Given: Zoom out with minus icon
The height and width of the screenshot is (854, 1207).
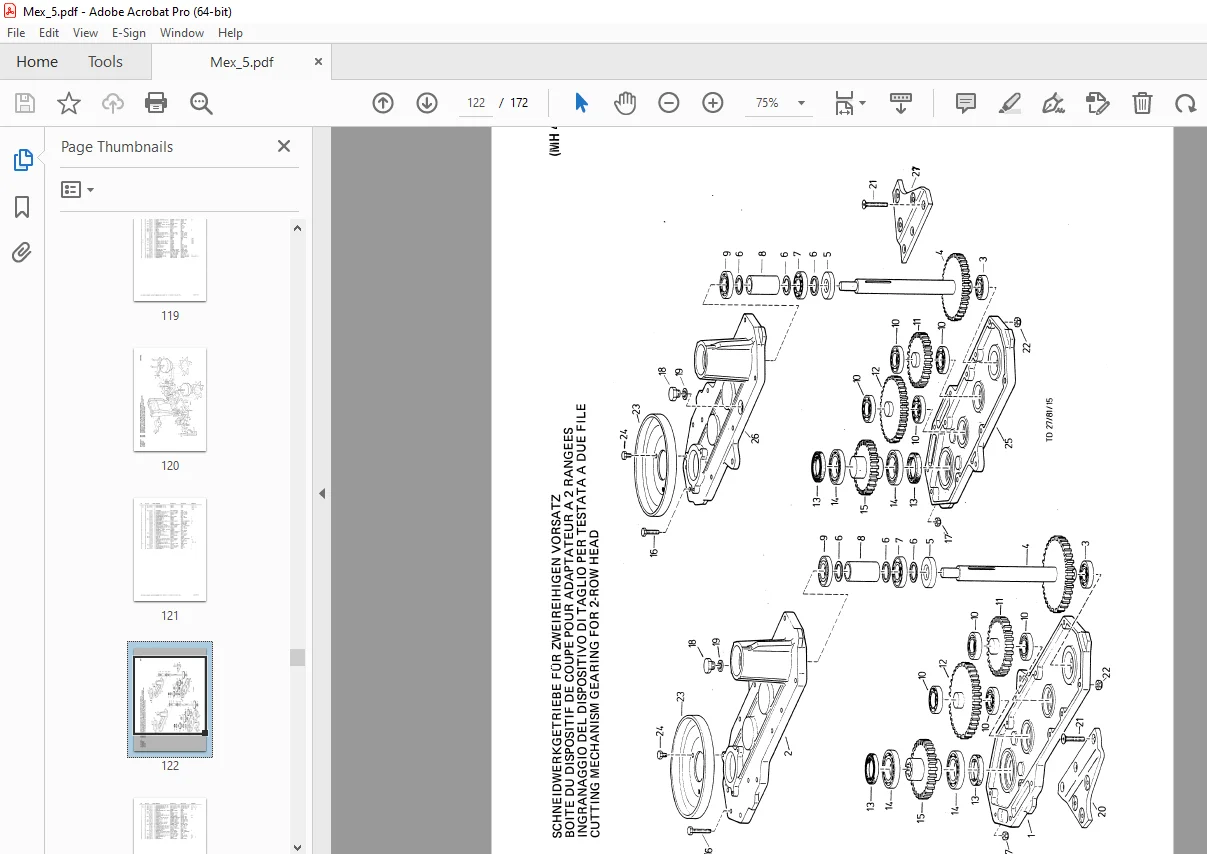Looking at the screenshot, I should (x=669, y=103).
